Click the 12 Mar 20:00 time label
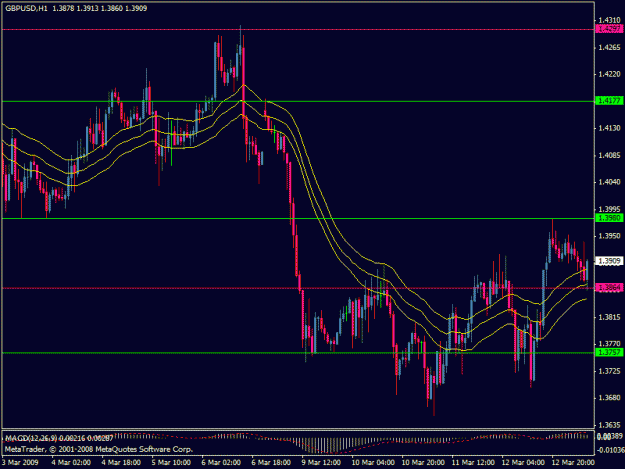Viewport: 625px width, 469px height. coord(573,462)
